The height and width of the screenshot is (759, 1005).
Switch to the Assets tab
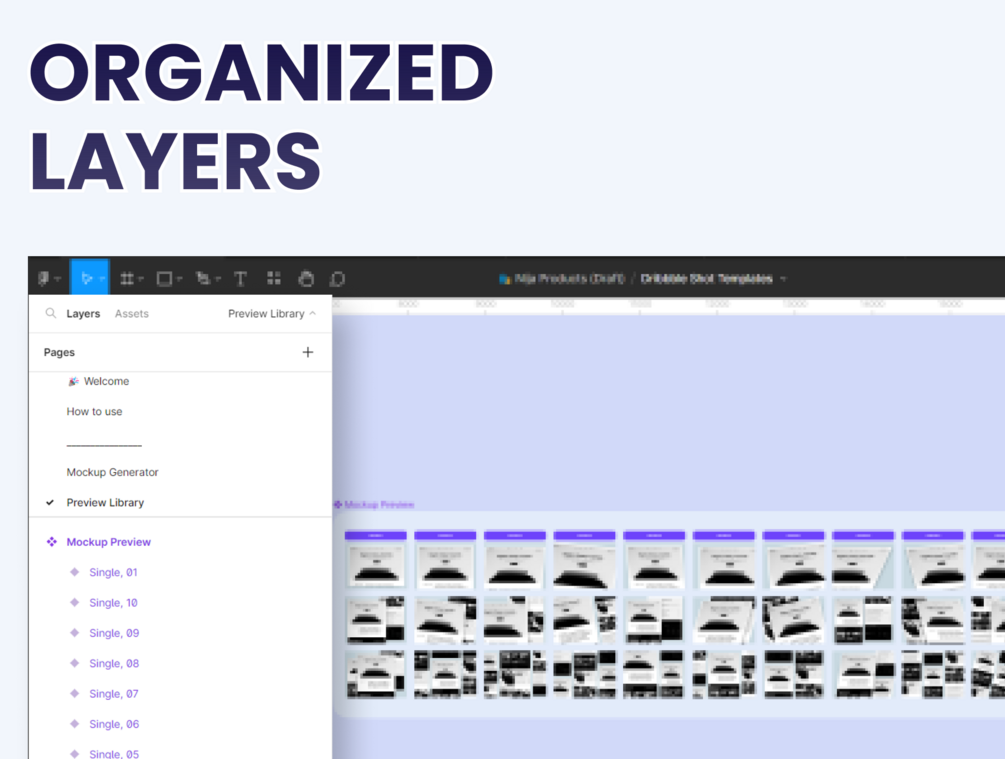pyautogui.click(x=131, y=313)
